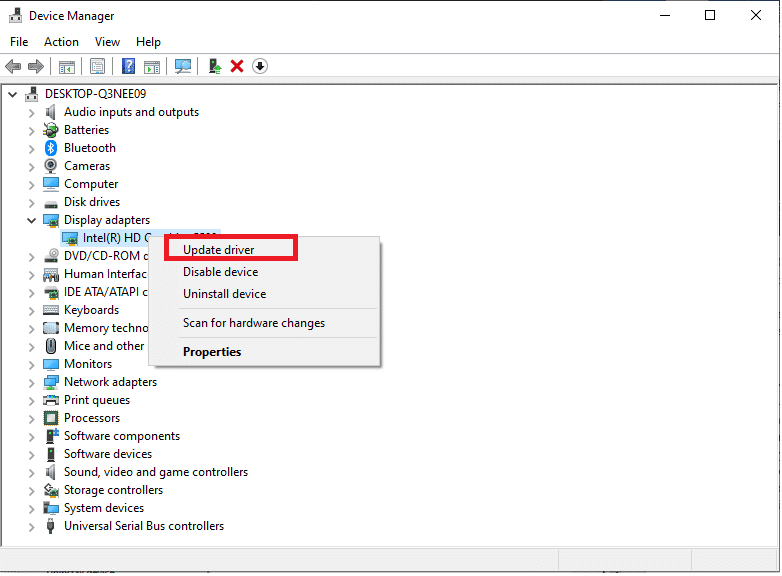This screenshot has width=782, height=576.
Task: Select the Print queues label
Action: (x=97, y=400)
